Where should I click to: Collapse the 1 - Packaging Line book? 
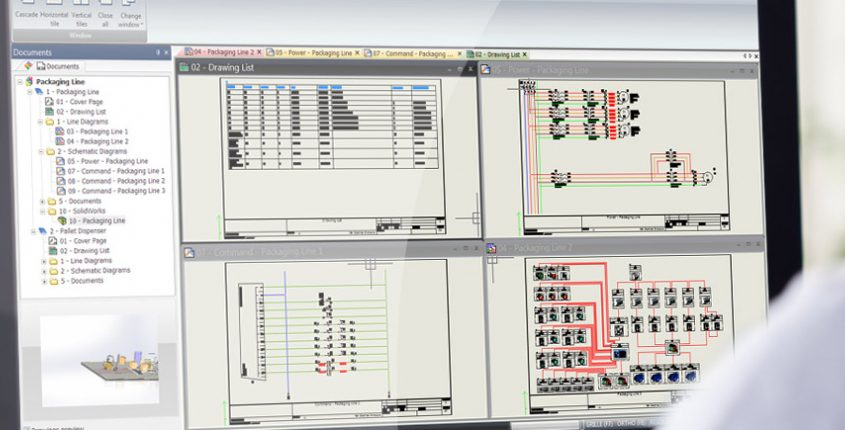(x=30, y=92)
